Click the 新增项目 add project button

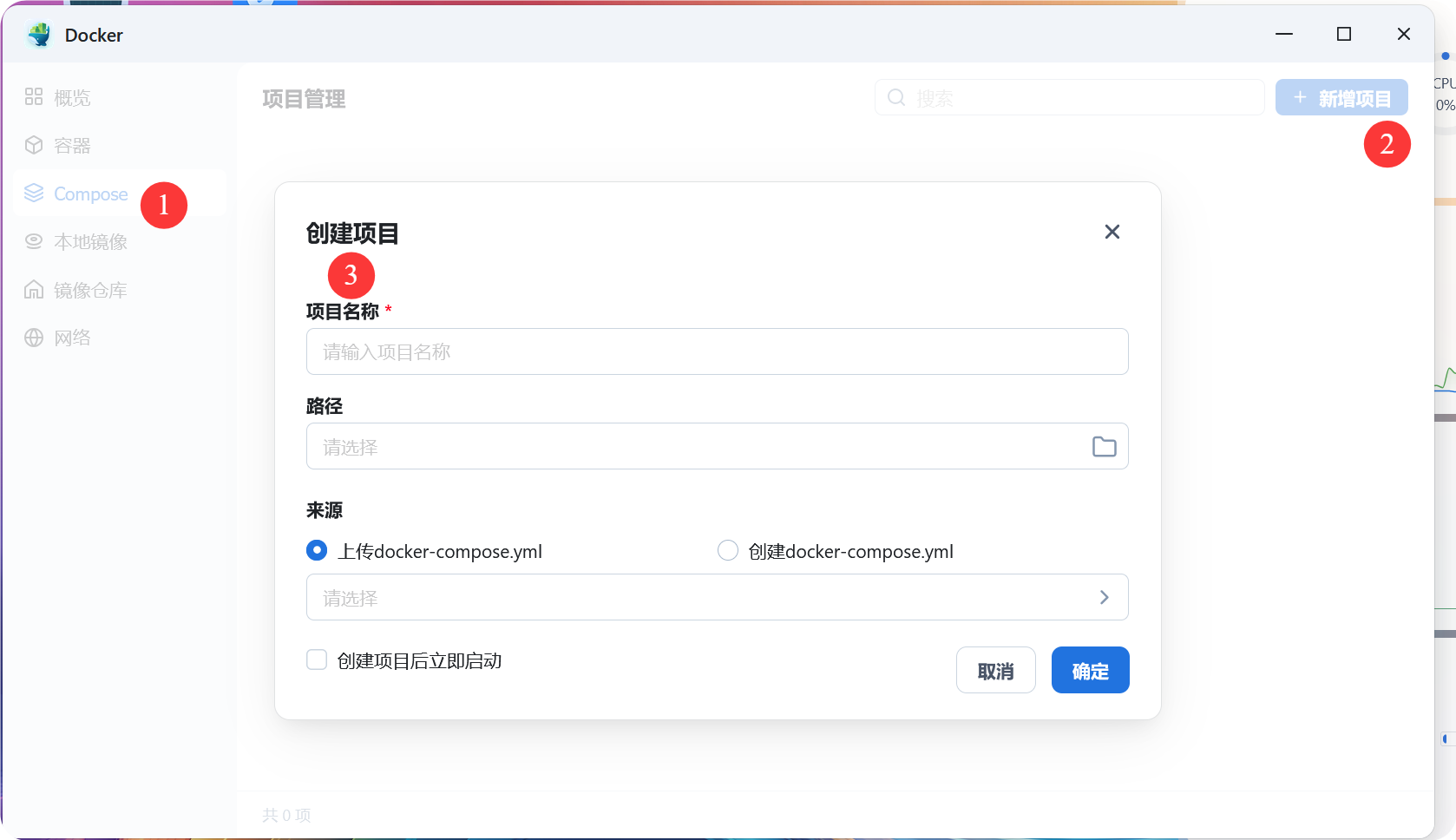[x=1341, y=98]
